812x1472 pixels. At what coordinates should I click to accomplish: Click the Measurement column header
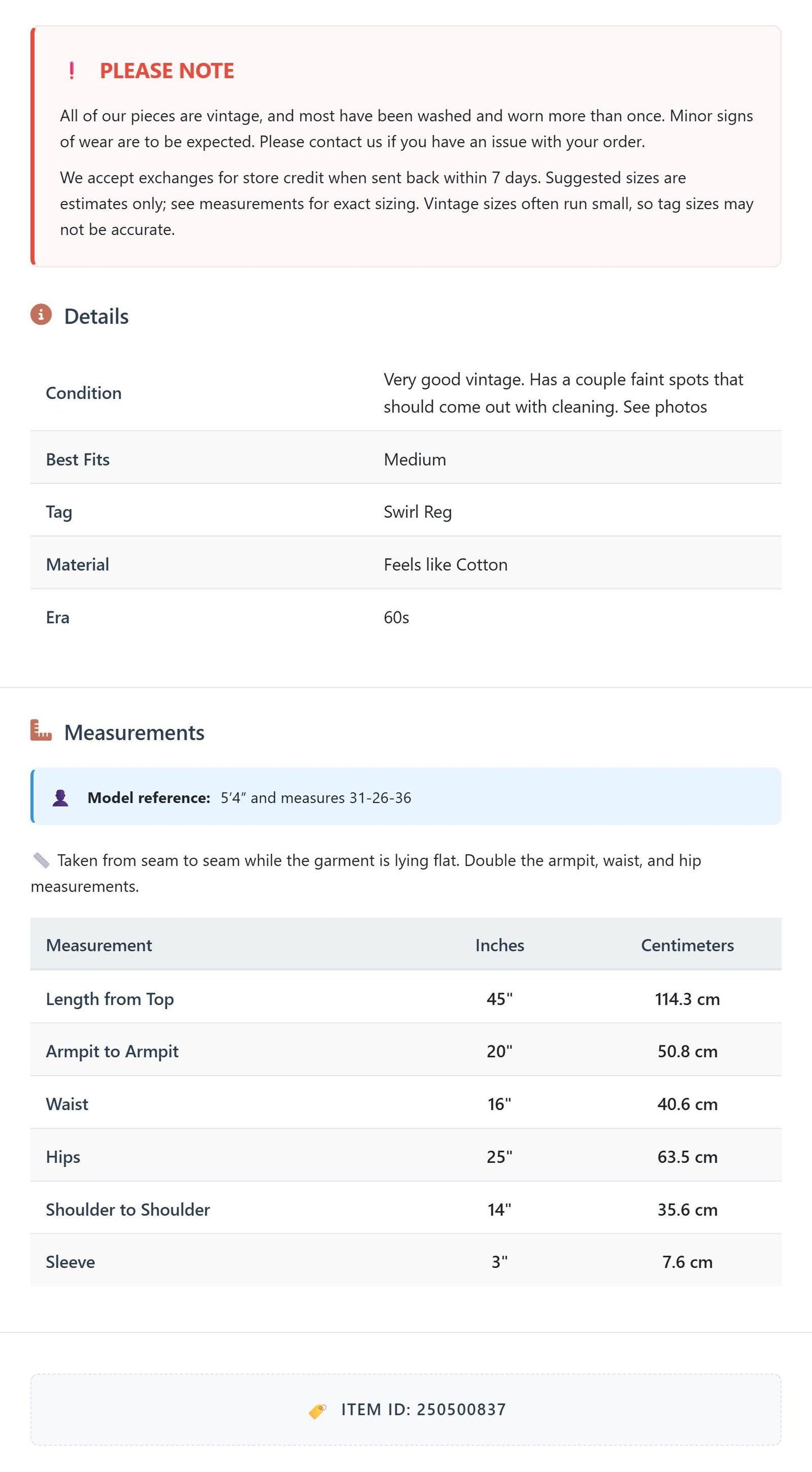pyautogui.click(x=99, y=945)
